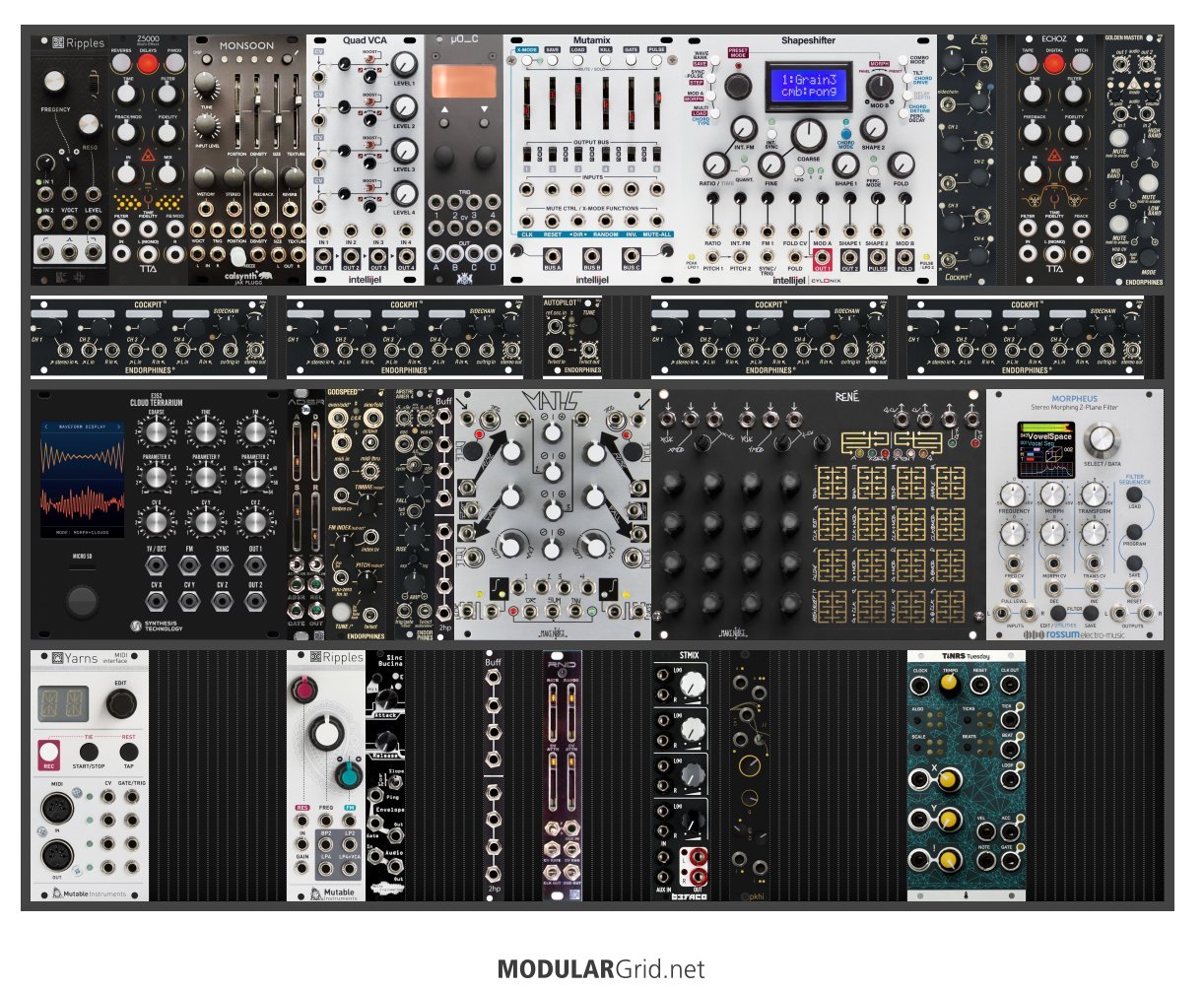The image size is (1204, 990).
Task: Click the Cloud Terrarium 1V/OCT jack
Action: 156,565
